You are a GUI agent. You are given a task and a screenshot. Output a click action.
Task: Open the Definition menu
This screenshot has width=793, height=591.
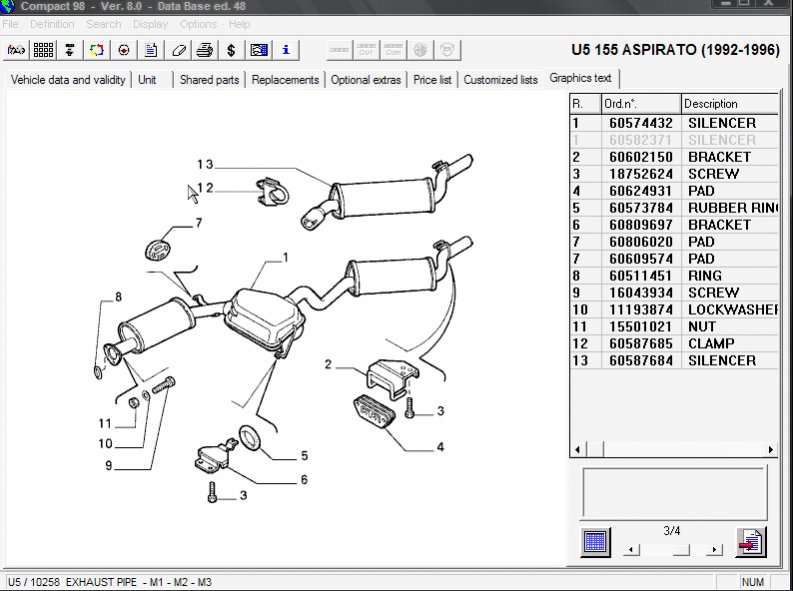tap(52, 24)
